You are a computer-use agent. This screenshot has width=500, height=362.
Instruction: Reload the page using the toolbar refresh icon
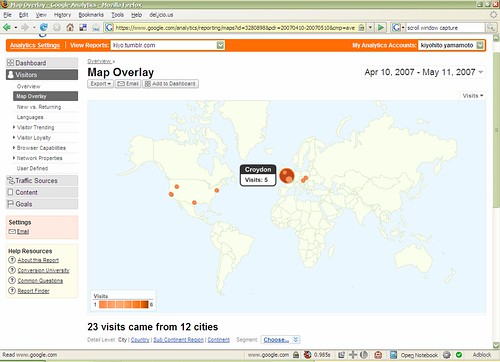pyautogui.click(x=44, y=27)
